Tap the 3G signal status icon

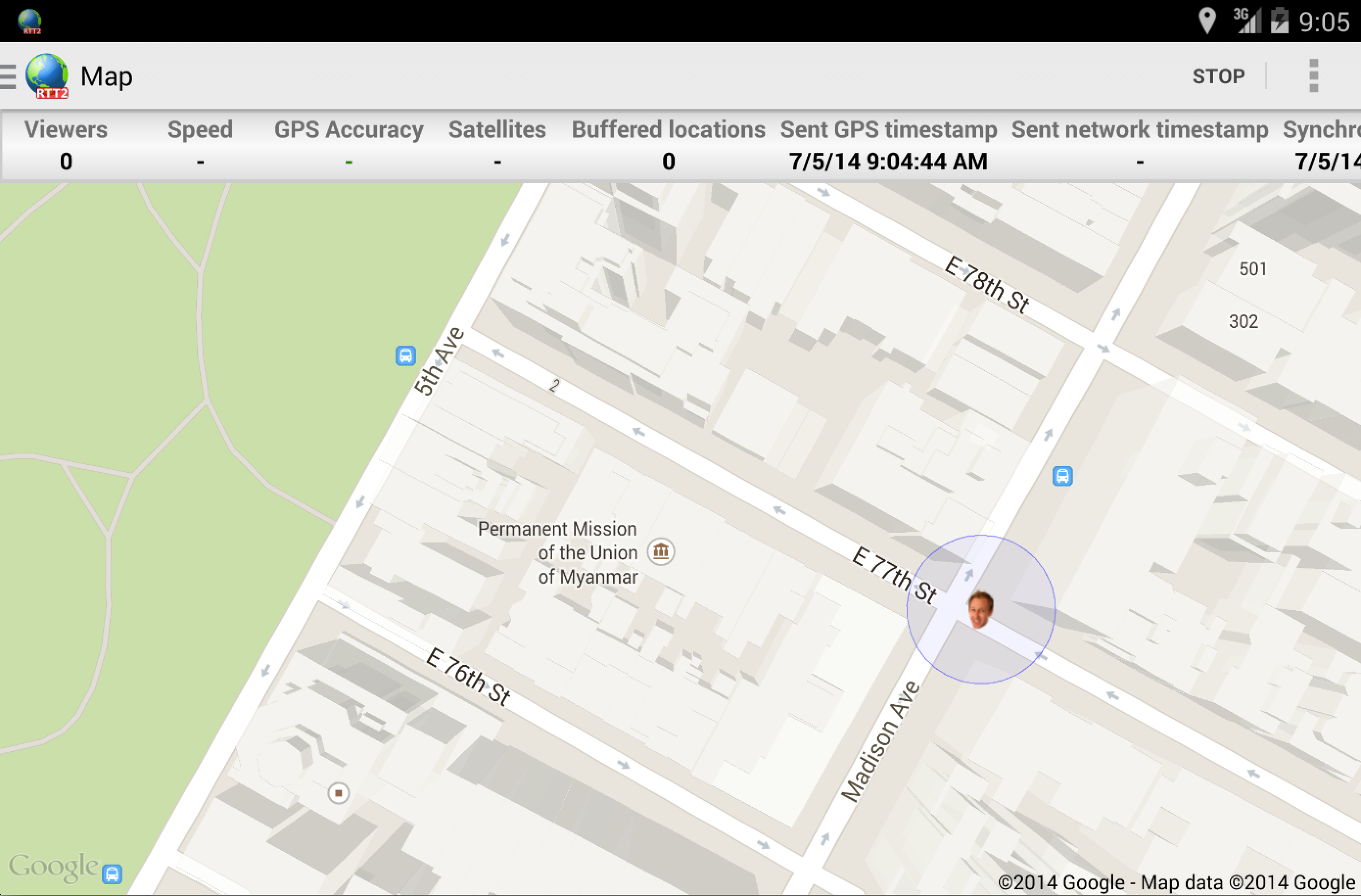click(x=1246, y=21)
